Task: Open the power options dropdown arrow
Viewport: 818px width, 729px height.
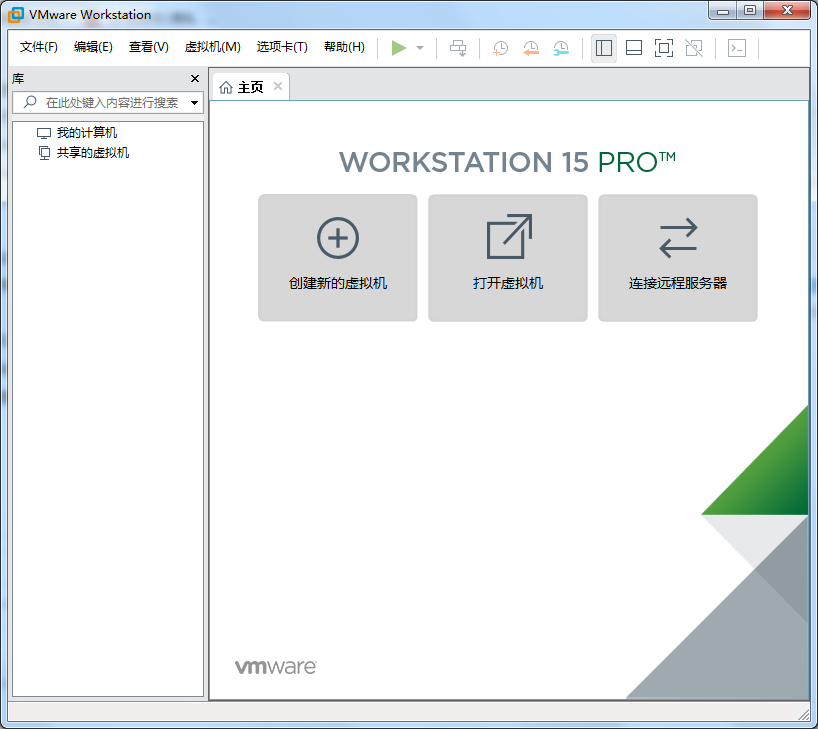Action: click(x=420, y=48)
